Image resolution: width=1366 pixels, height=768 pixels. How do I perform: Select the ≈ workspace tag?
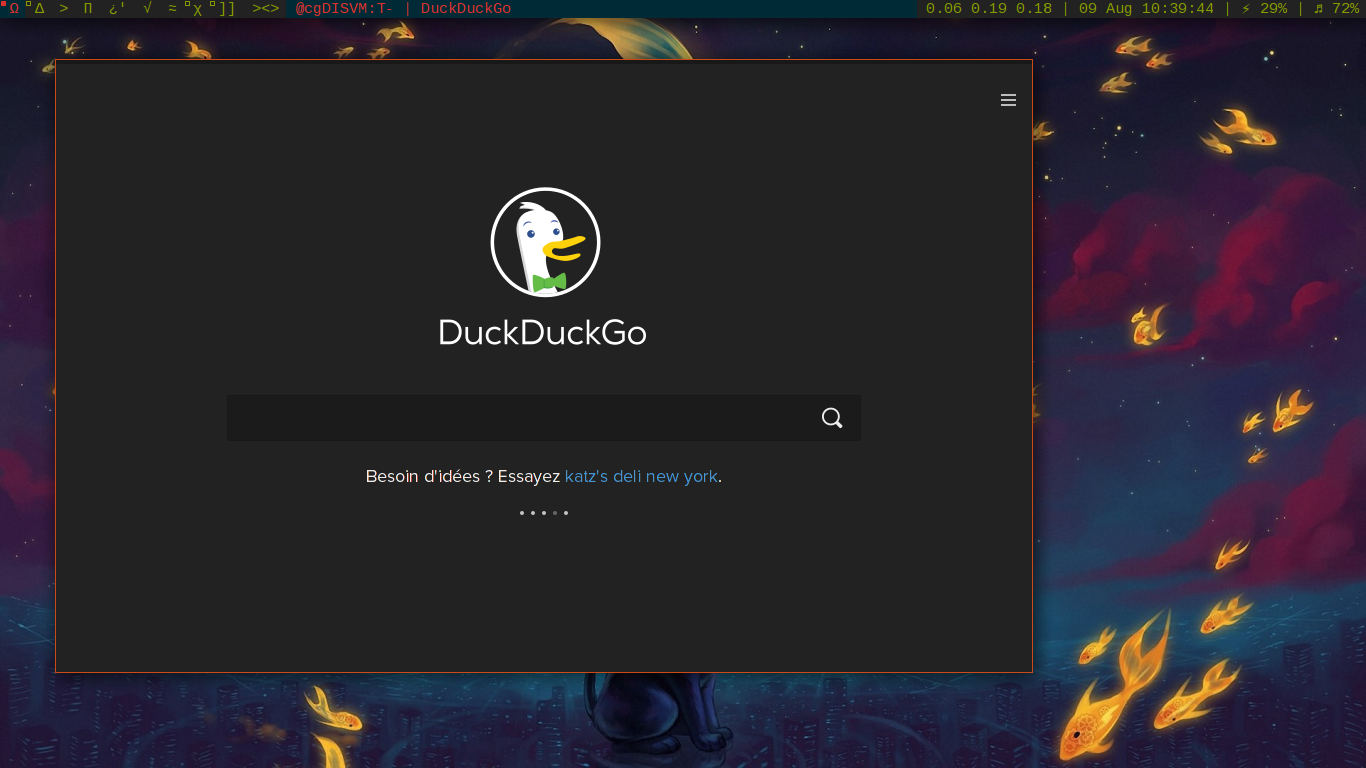pyautogui.click(x=172, y=9)
